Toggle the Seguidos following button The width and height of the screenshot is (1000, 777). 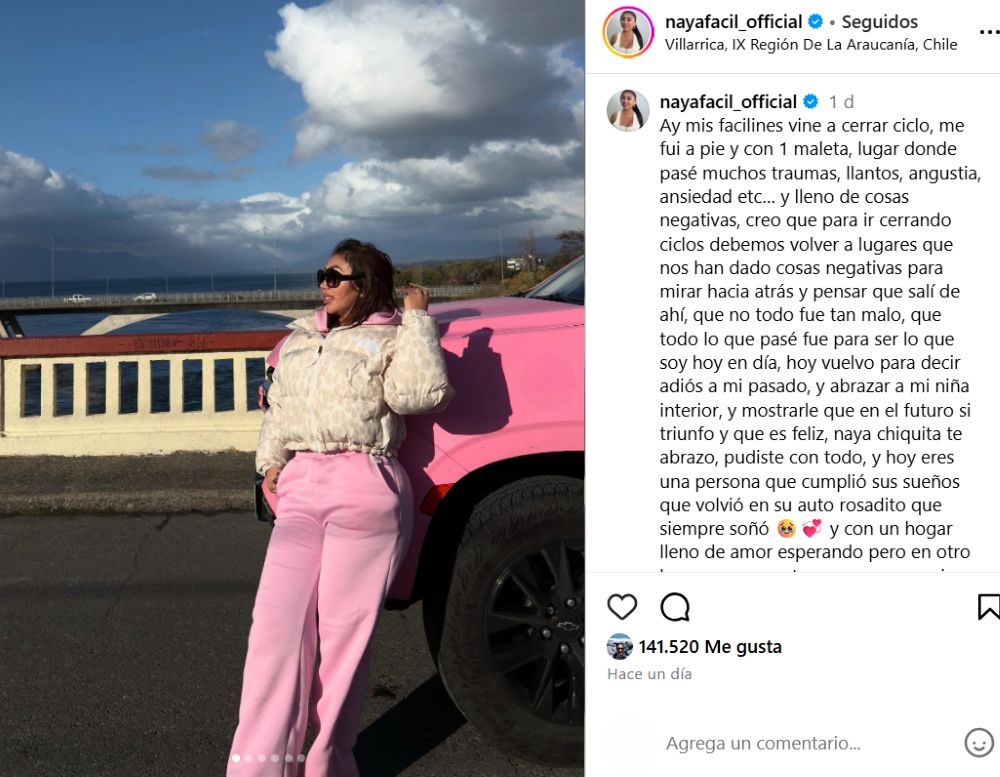(879, 22)
